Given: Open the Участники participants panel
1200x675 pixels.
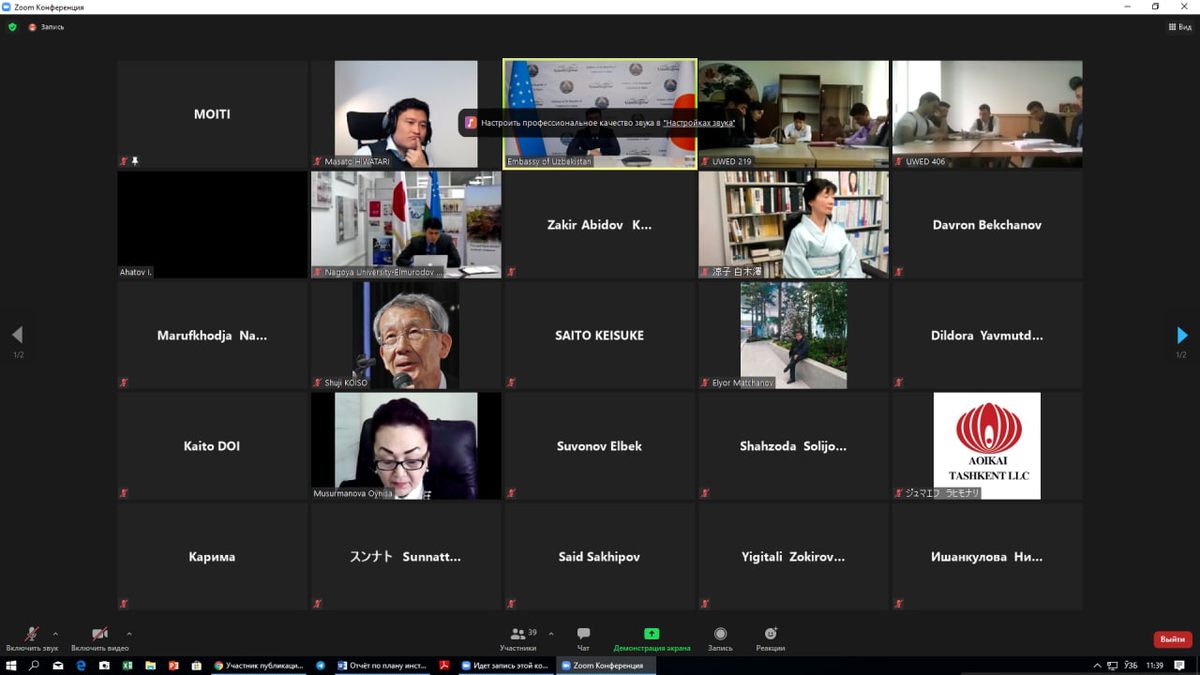Looking at the screenshot, I should coord(518,638).
